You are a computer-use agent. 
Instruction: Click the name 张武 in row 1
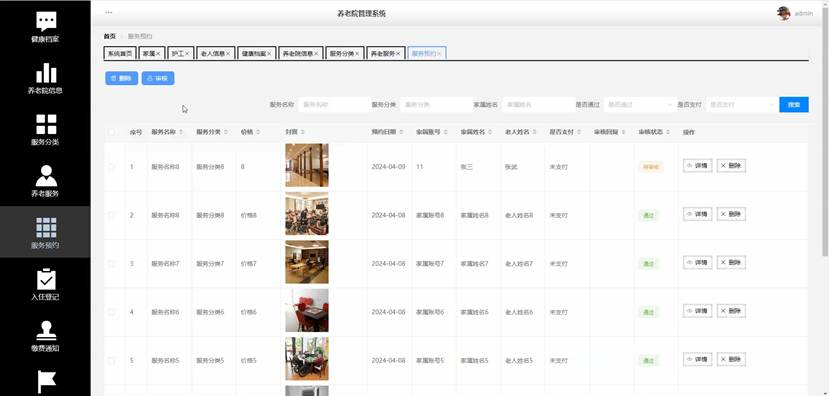(x=511, y=167)
